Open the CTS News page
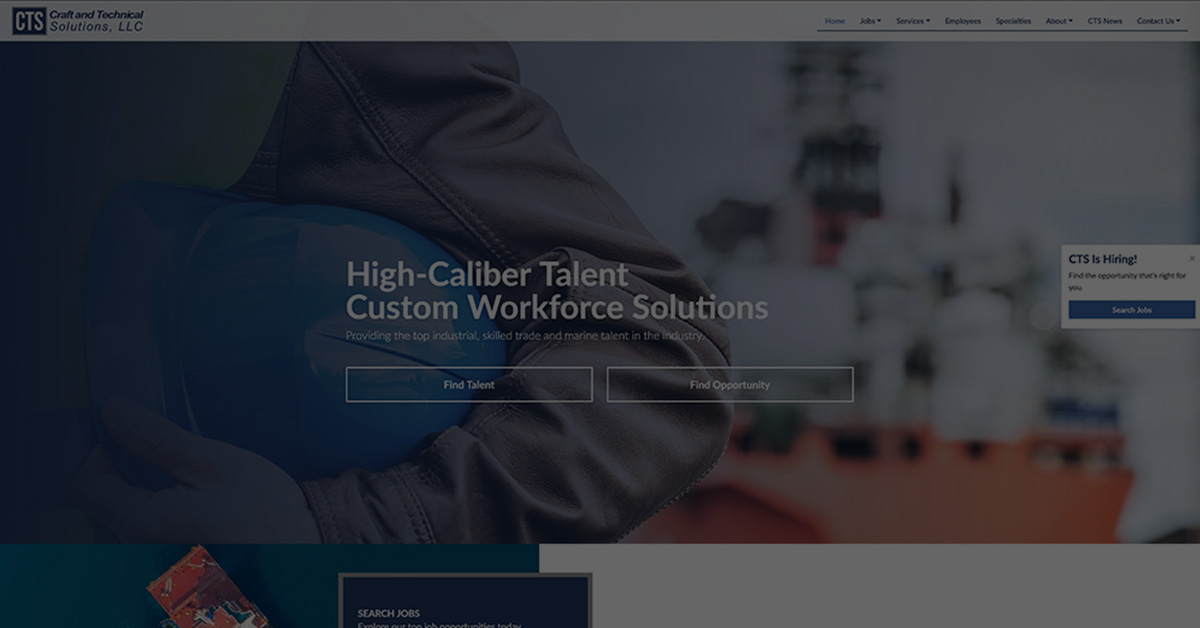The image size is (1200, 628). [1105, 21]
